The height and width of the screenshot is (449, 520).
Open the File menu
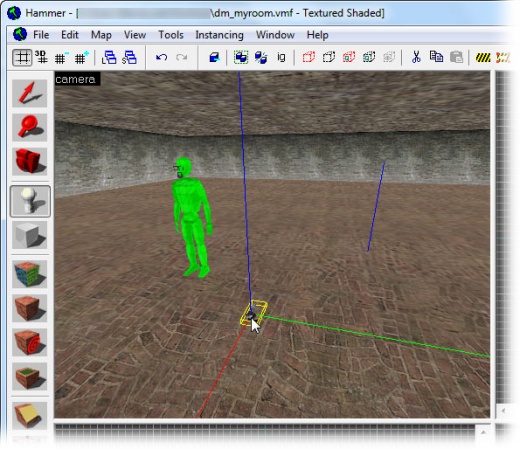(41, 35)
